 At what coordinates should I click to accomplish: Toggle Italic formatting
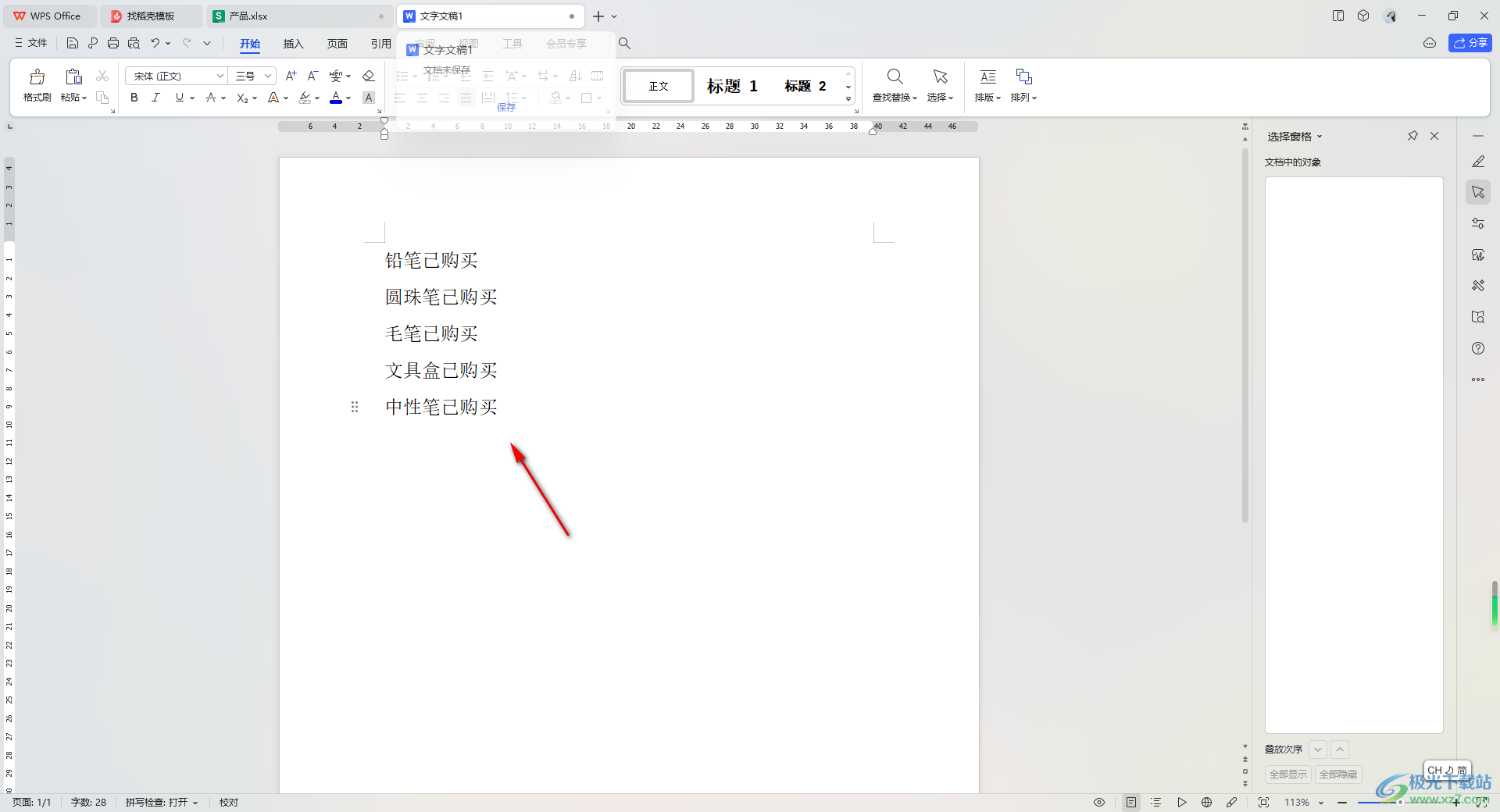click(x=156, y=98)
